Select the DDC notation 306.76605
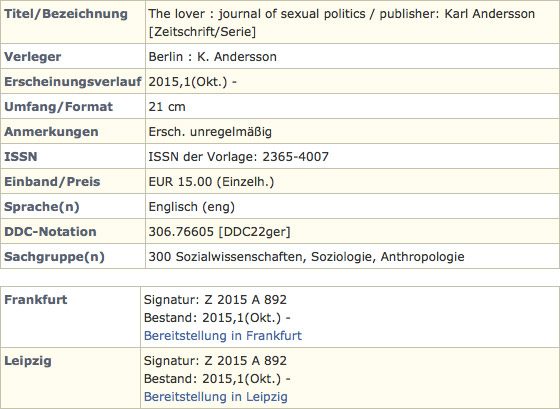Viewport: 560px width, 409px height. [x=181, y=232]
